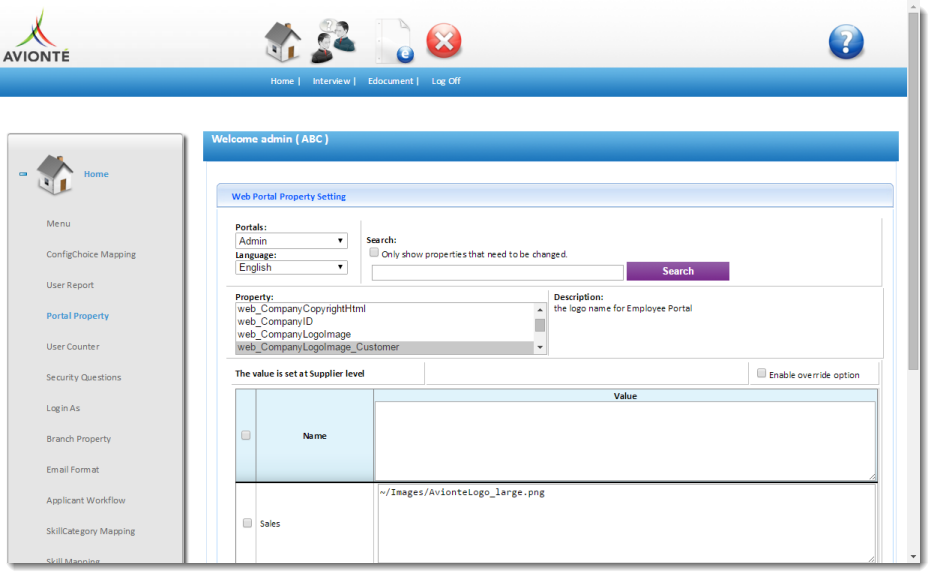Viewport: 935px width, 578px height.
Task: Click the Edocument page icon
Action: 393,42
